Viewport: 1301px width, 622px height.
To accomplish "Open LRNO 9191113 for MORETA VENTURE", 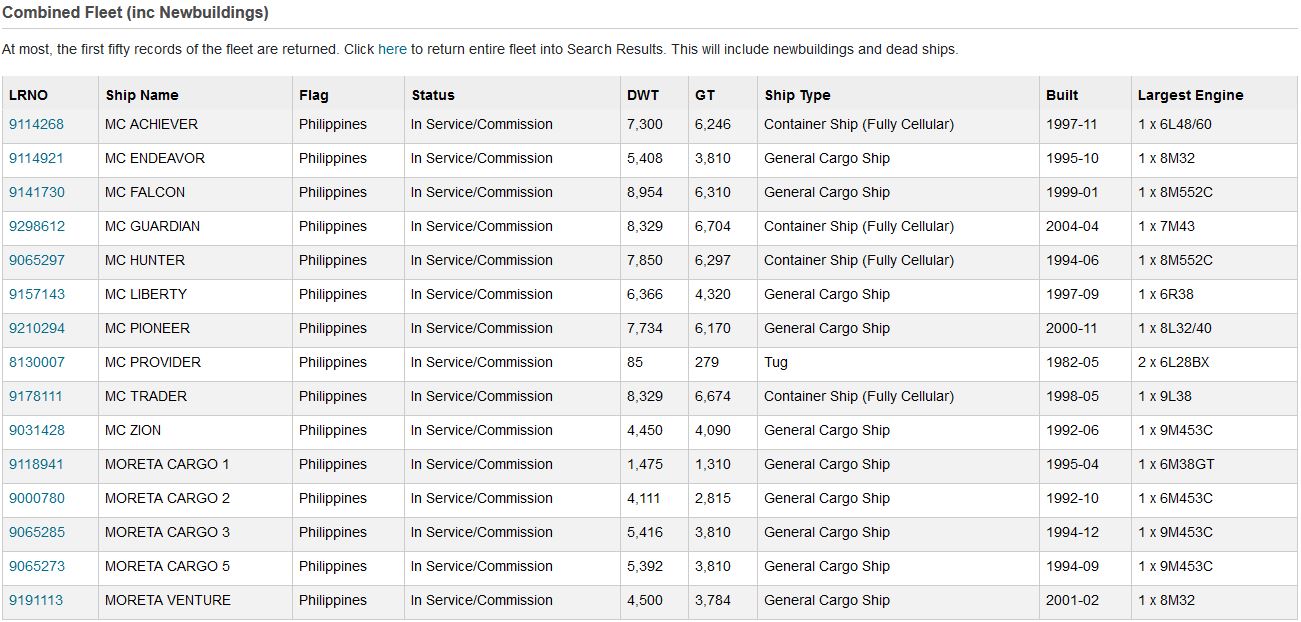I will (36, 600).
